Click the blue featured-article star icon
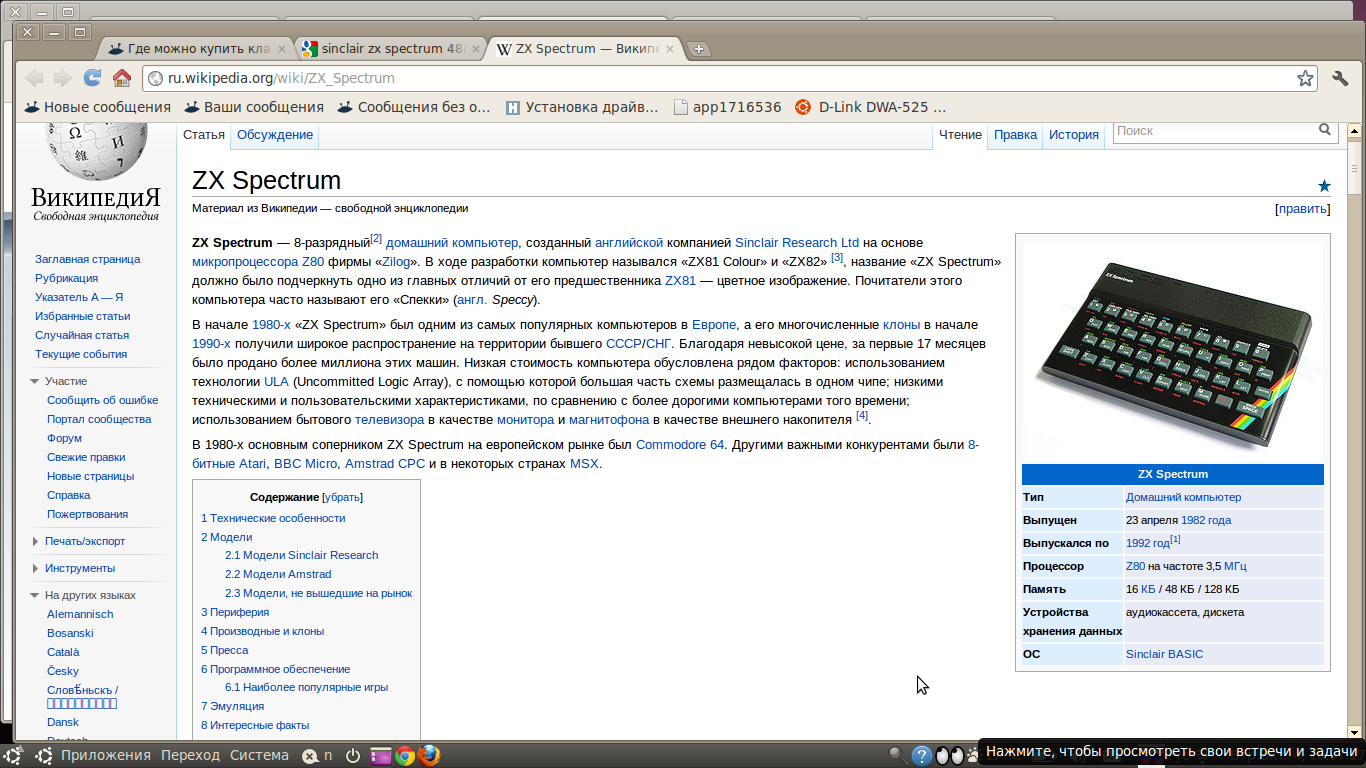 (1324, 185)
